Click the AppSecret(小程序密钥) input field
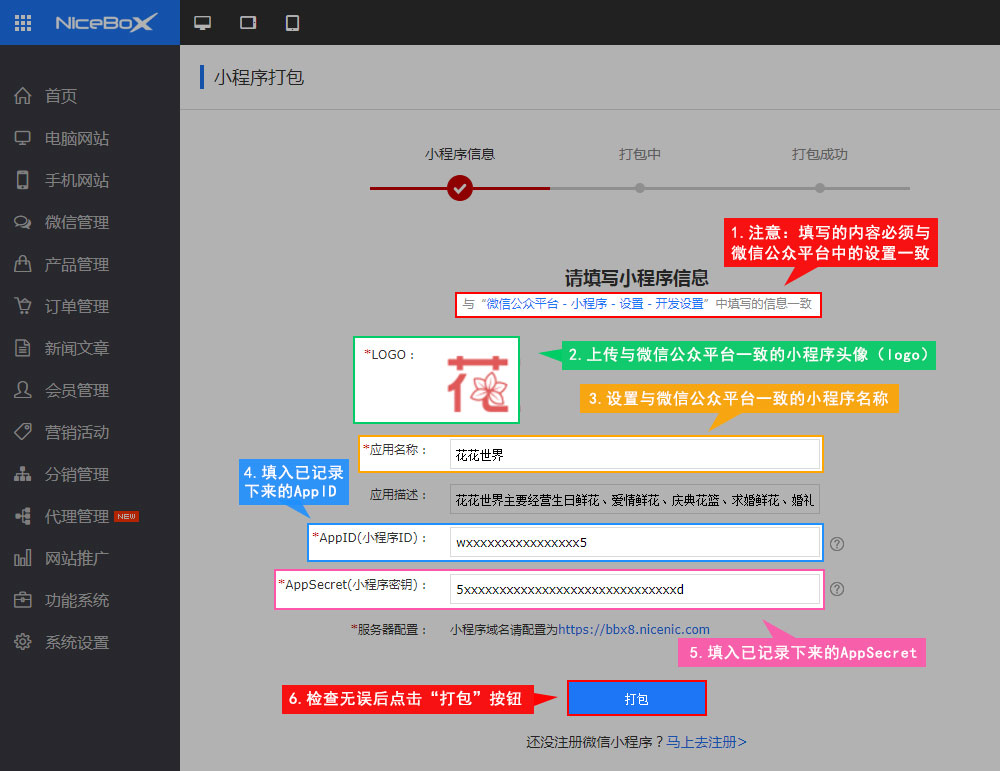1000x771 pixels. tap(634, 589)
